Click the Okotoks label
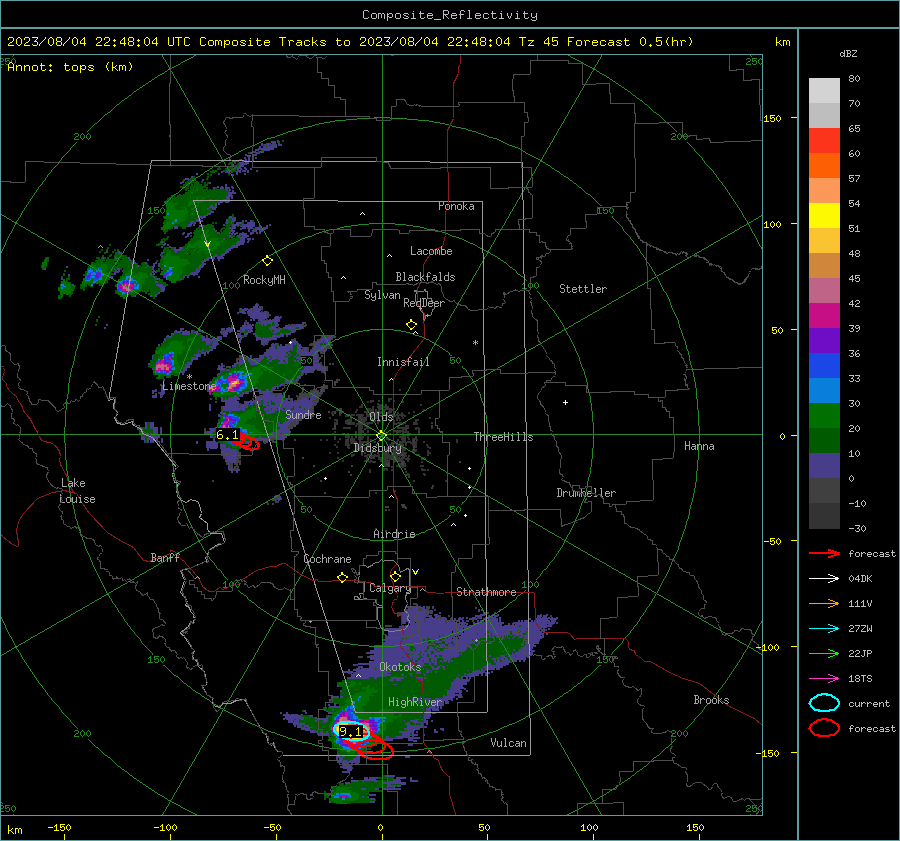900x841 pixels. pyautogui.click(x=400, y=667)
